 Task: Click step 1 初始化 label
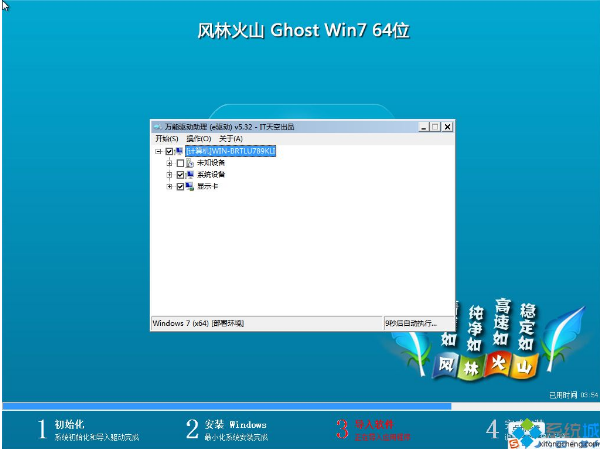pos(69,424)
